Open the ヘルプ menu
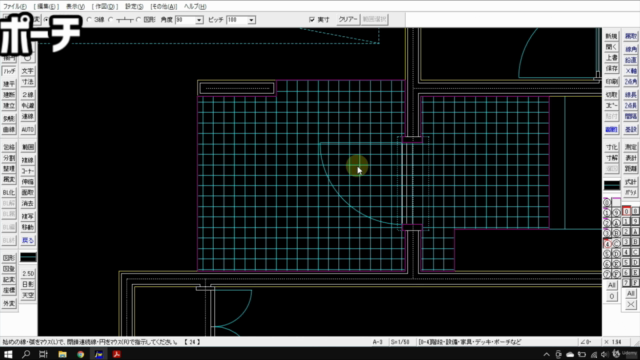 (x=195, y=7)
